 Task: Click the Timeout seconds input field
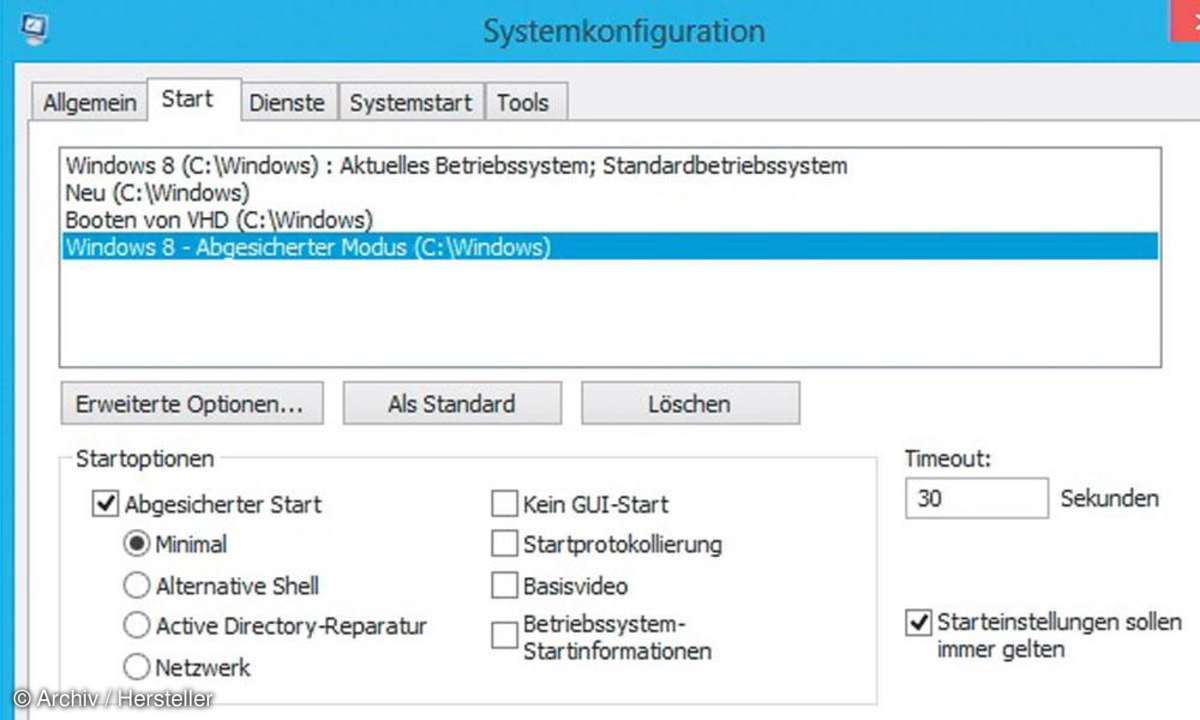click(x=977, y=498)
